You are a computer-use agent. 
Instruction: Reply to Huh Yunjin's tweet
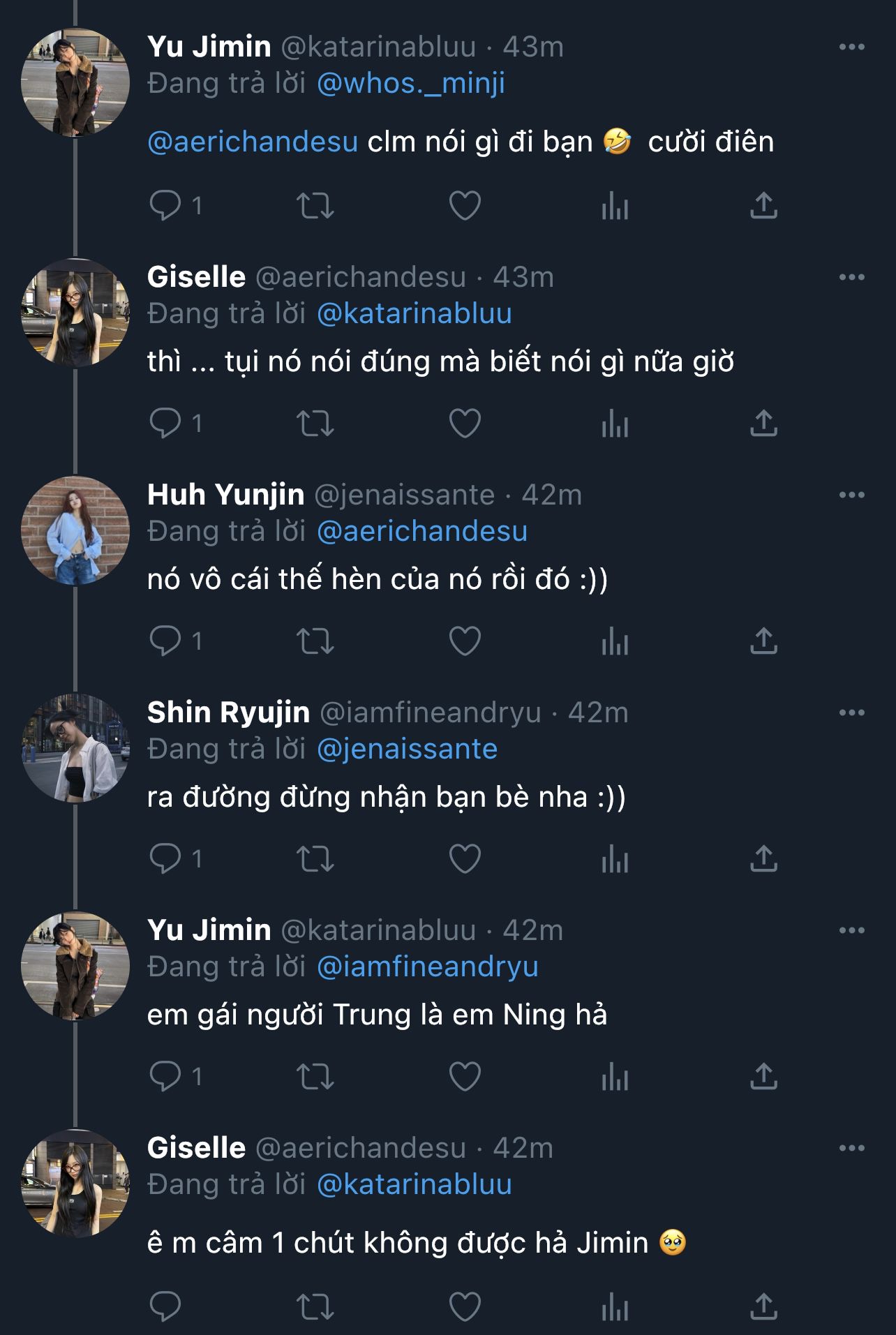point(165,641)
